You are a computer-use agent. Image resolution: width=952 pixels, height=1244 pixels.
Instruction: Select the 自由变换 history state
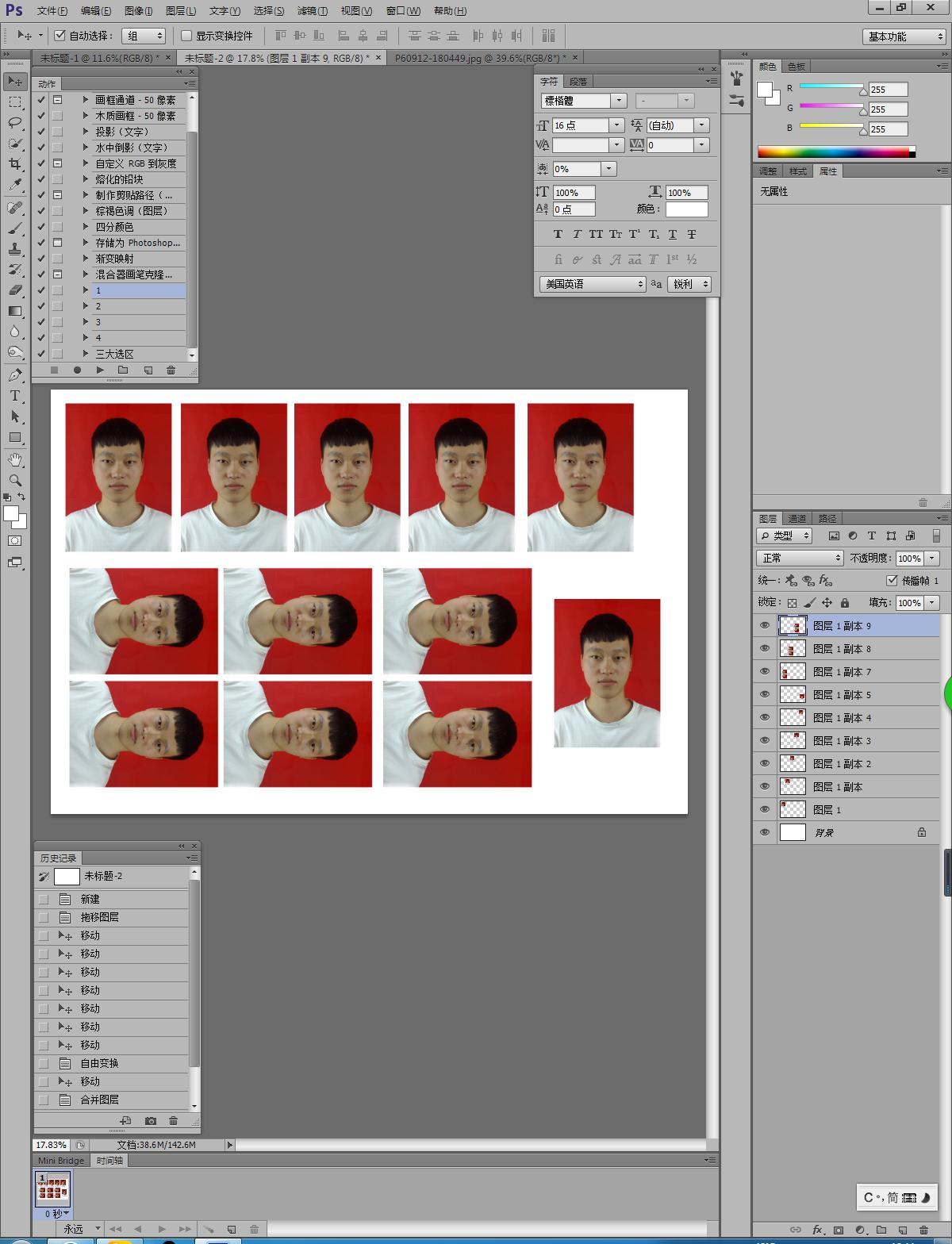(x=112, y=1063)
